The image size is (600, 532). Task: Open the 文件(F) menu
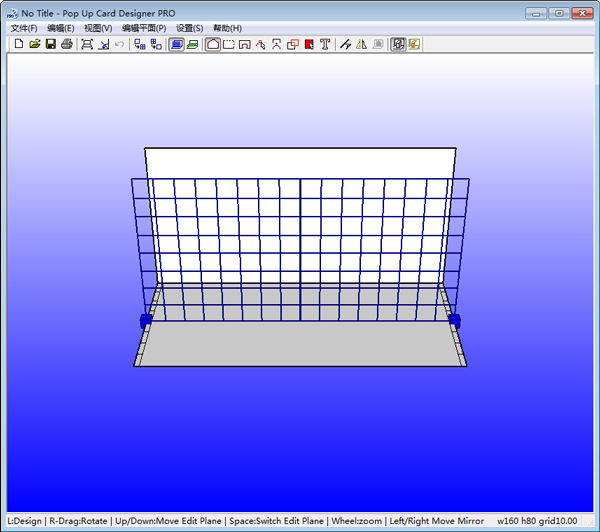[x=24, y=28]
